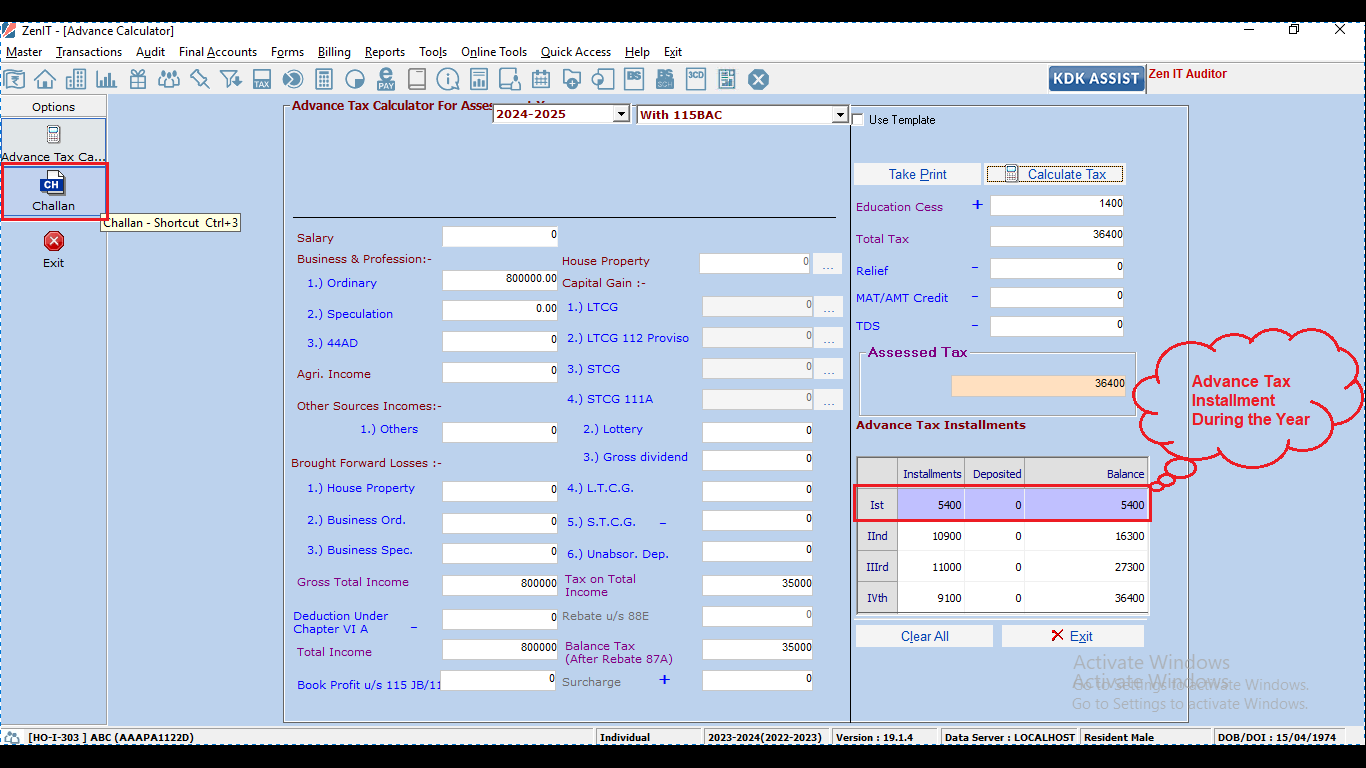Open the Quick Access menu

576,52
